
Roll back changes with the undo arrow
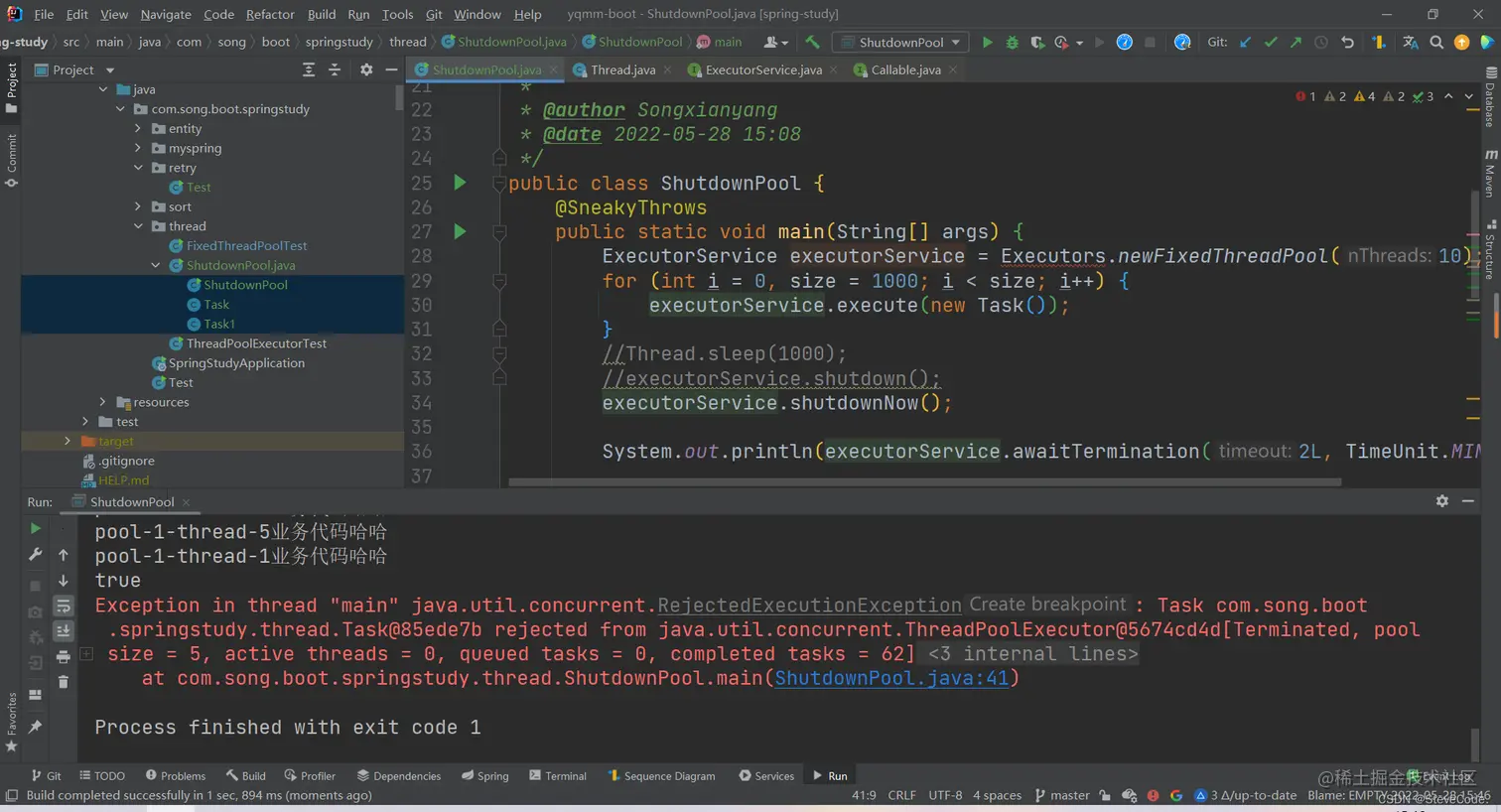(x=1347, y=43)
